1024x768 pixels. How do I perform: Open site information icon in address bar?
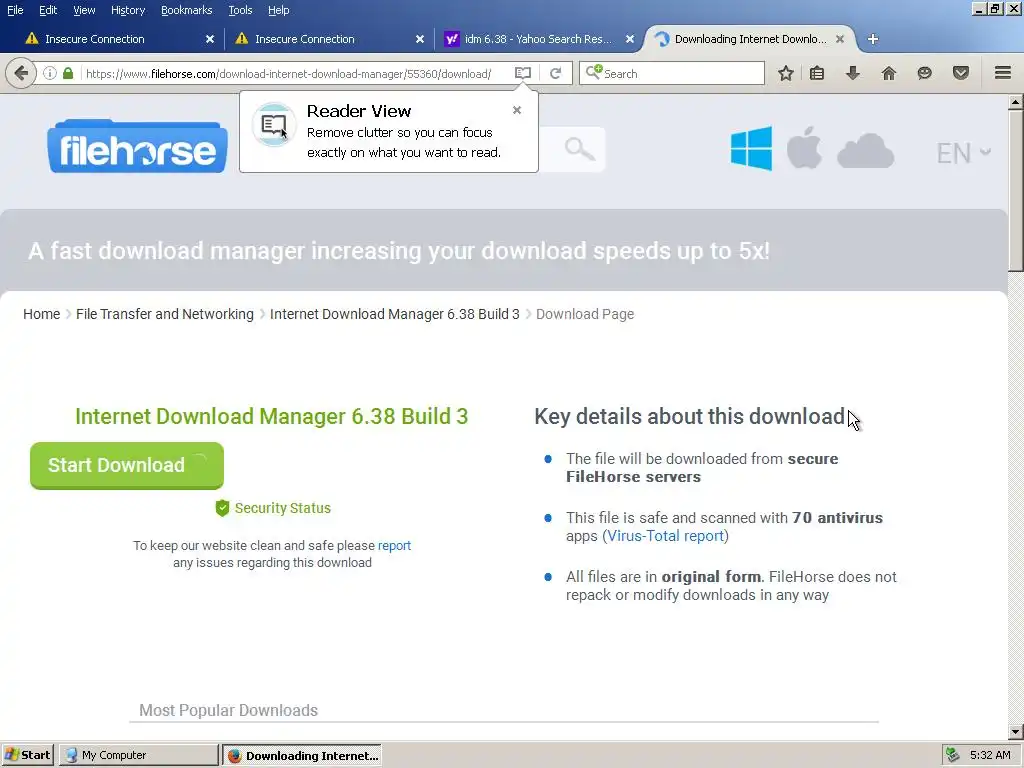click(x=50, y=73)
